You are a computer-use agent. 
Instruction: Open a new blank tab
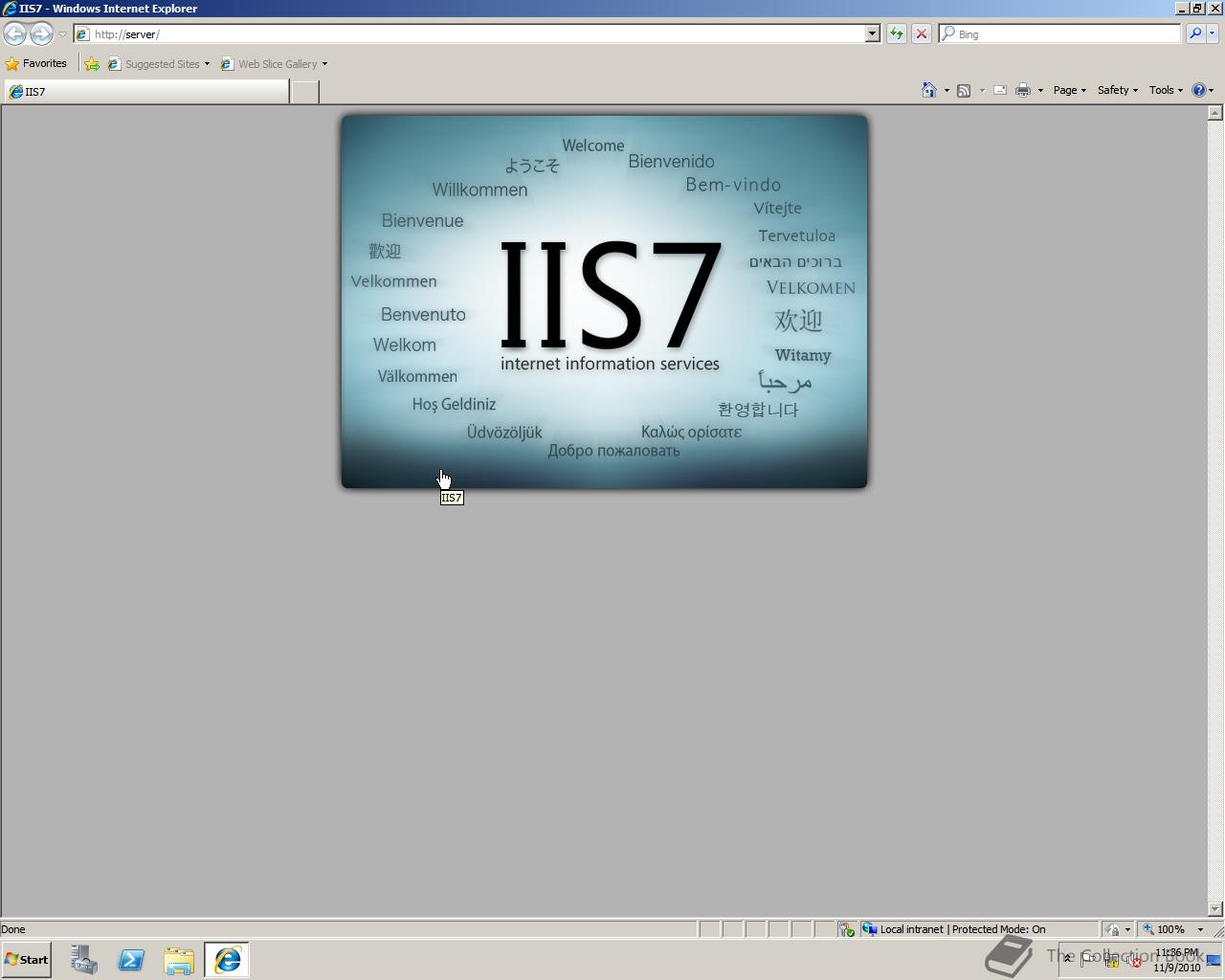click(304, 92)
